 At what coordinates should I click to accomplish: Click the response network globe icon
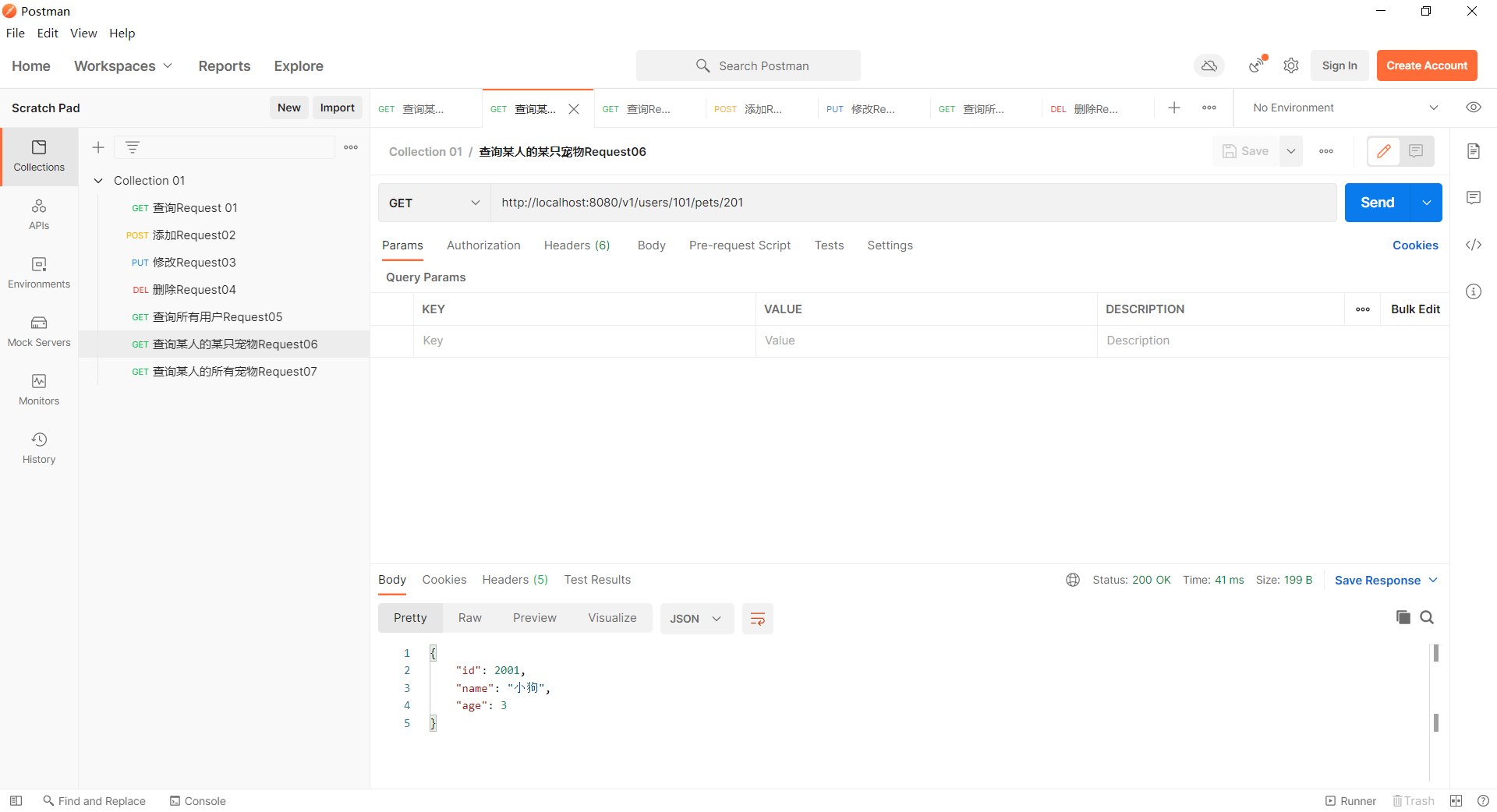(1073, 580)
